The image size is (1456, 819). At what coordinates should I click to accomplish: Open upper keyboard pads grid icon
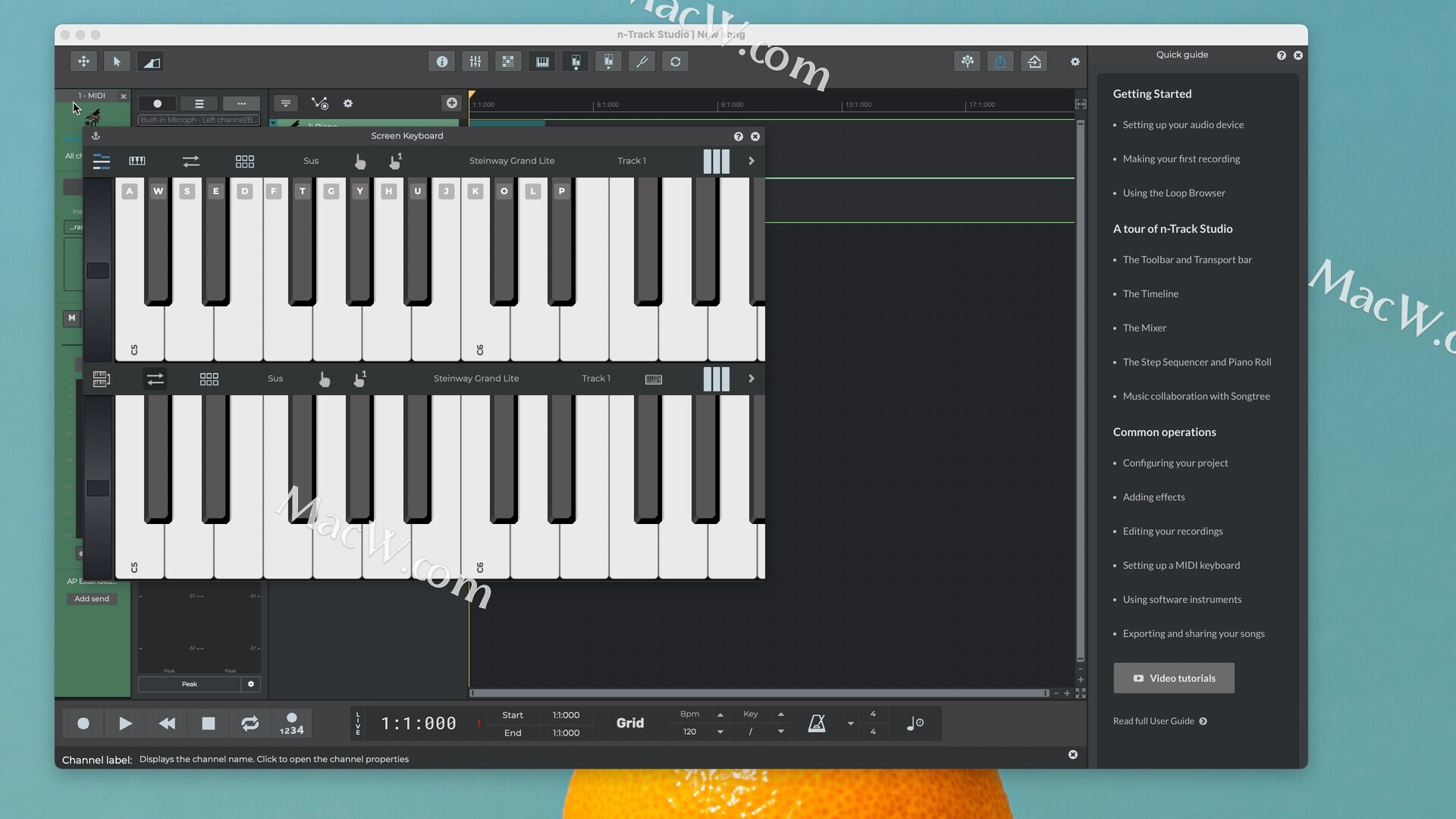(244, 161)
